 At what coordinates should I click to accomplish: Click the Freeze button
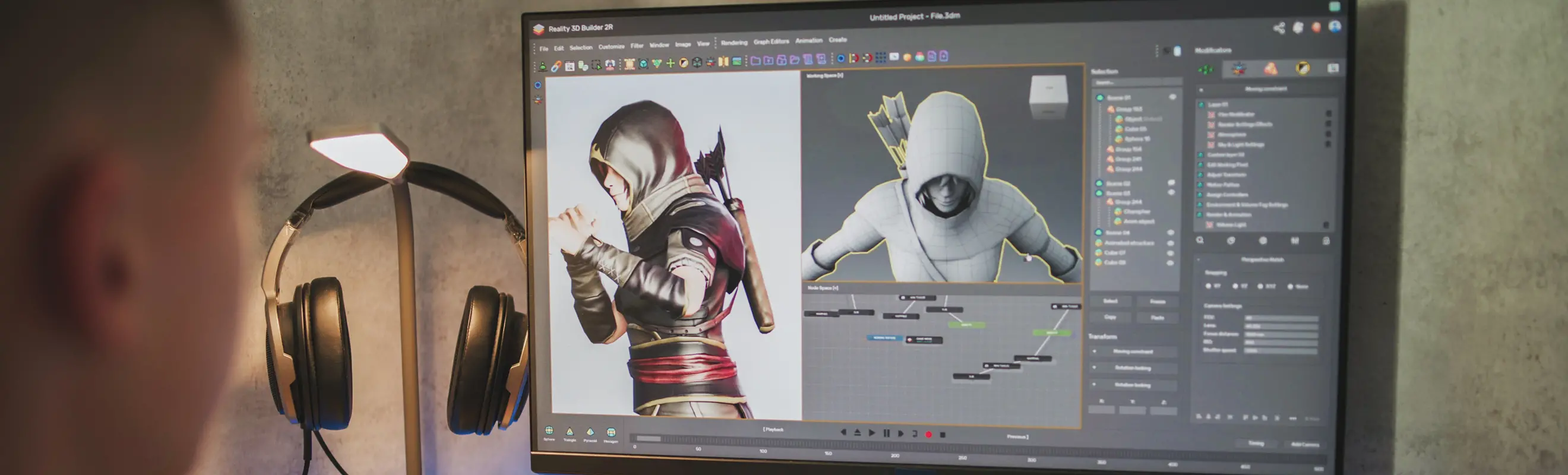1157,302
